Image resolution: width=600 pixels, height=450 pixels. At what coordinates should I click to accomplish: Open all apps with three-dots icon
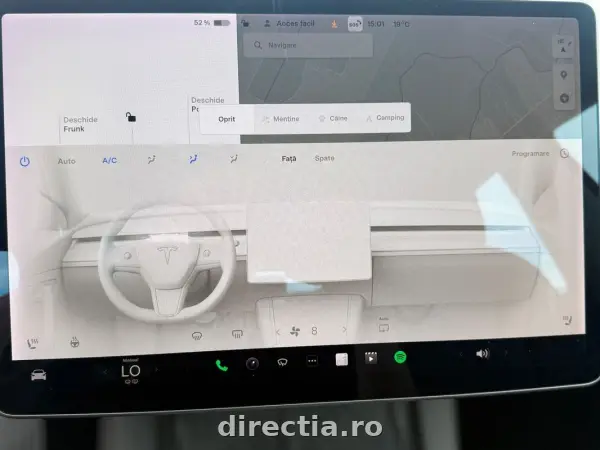click(x=312, y=360)
